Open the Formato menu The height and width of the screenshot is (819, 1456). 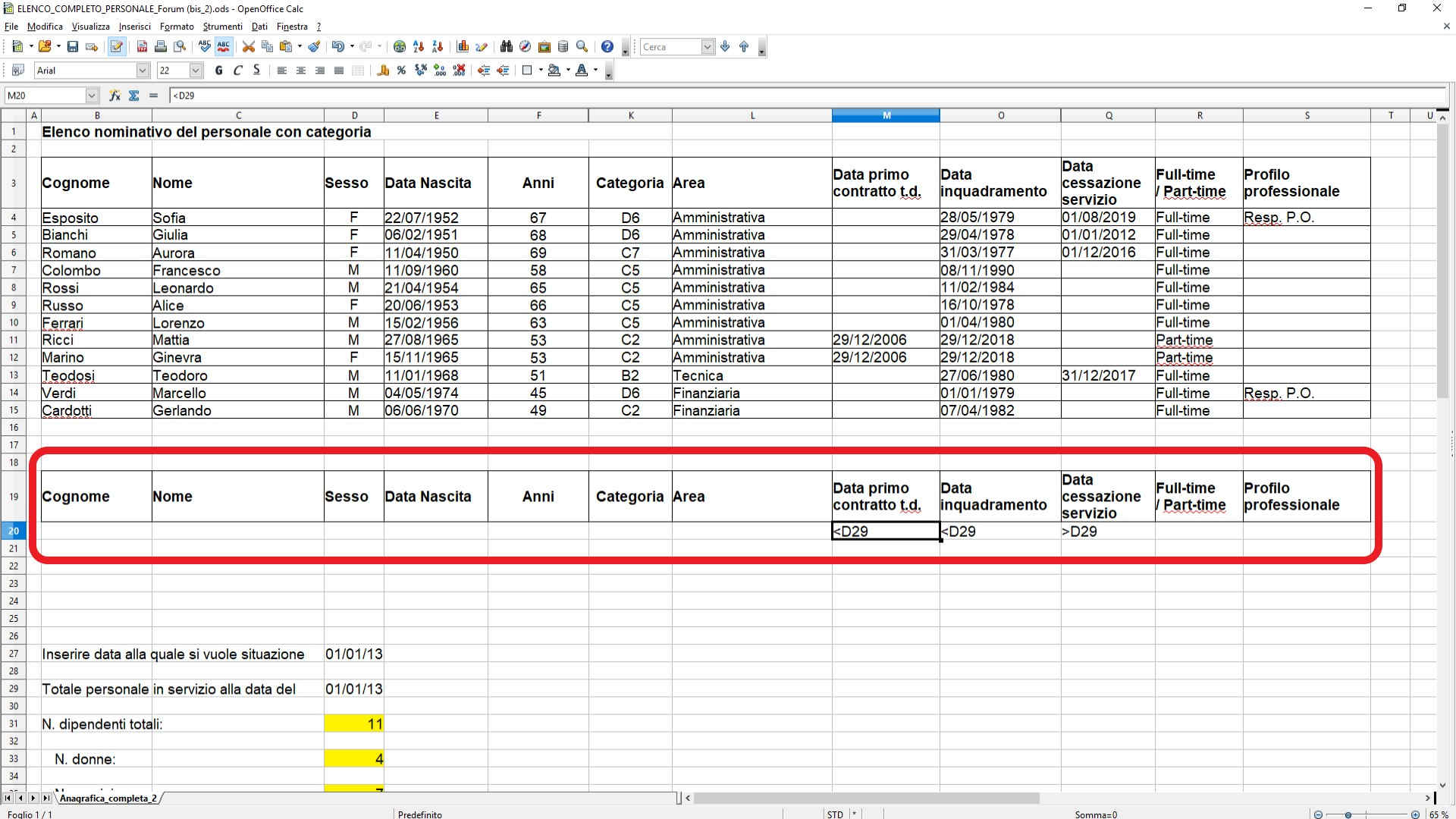(177, 27)
